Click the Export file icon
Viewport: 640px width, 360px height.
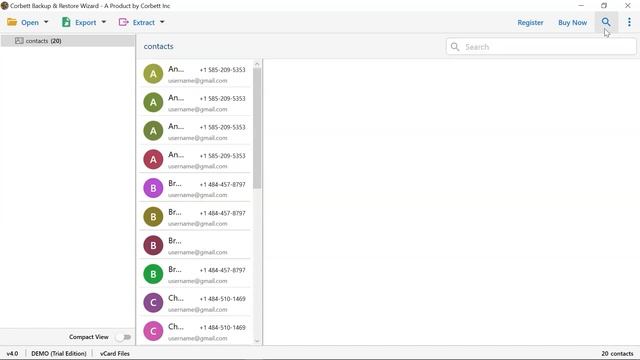pyautogui.click(x=66, y=22)
